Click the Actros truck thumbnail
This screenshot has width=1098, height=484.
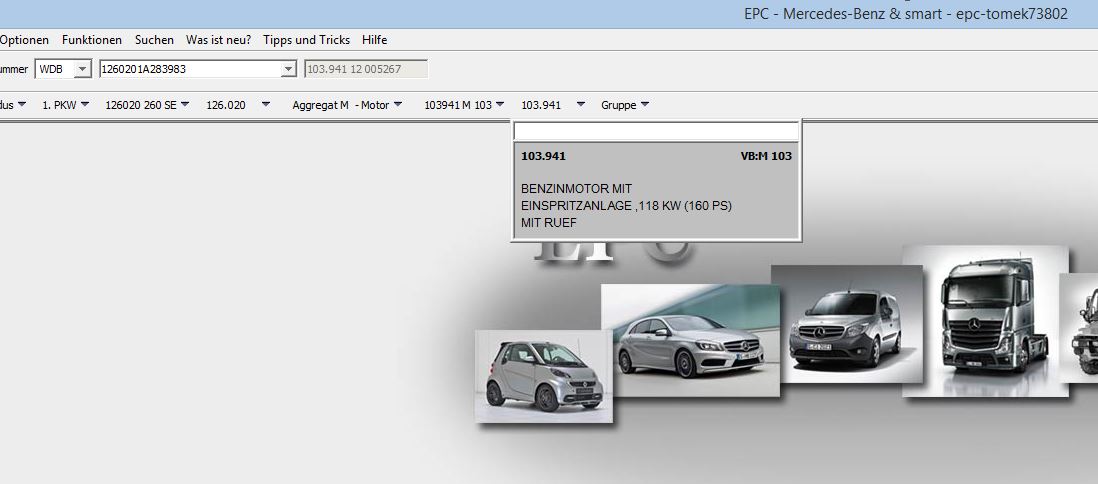(985, 321)
